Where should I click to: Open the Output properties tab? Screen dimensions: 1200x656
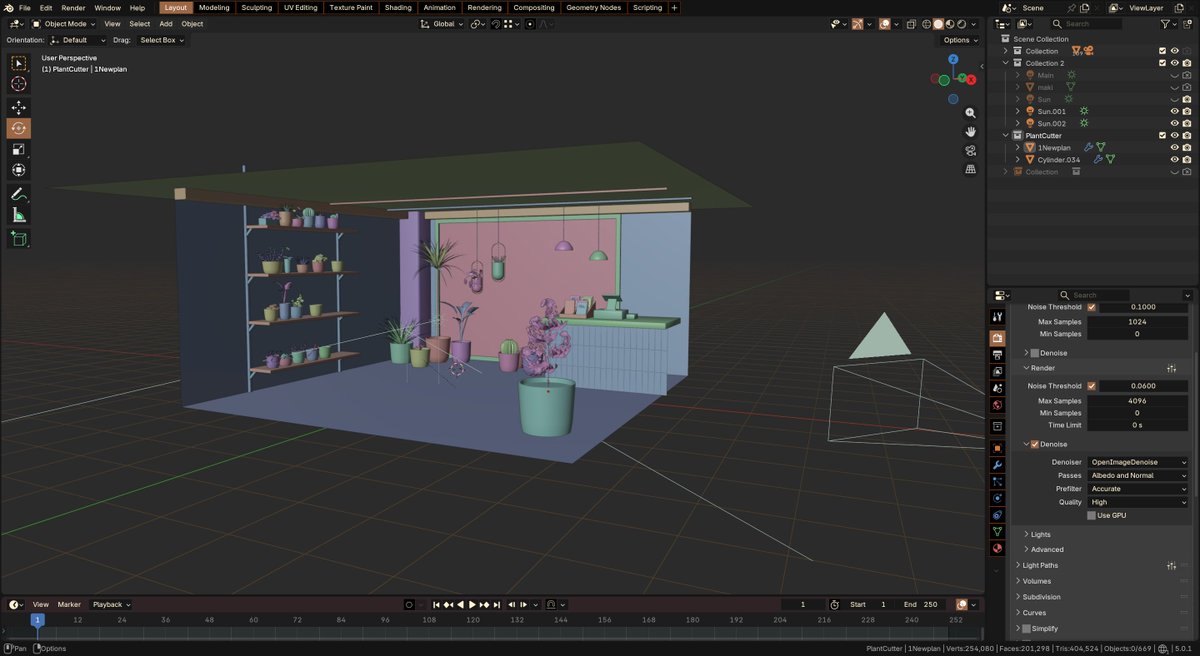pos(997,355)
